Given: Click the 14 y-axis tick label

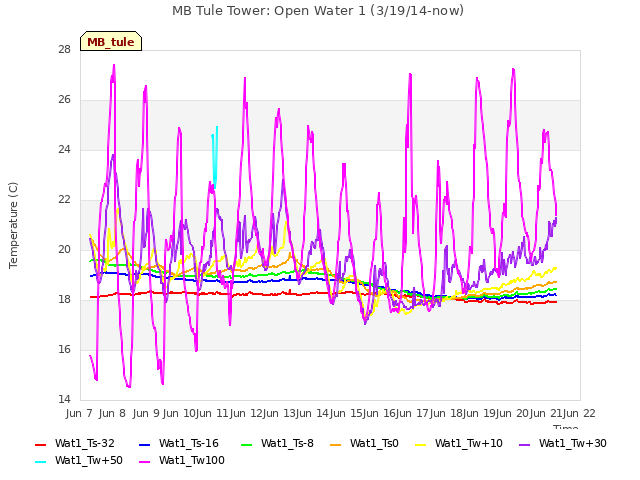Looking at the screenshot, I should pos(64,400).
